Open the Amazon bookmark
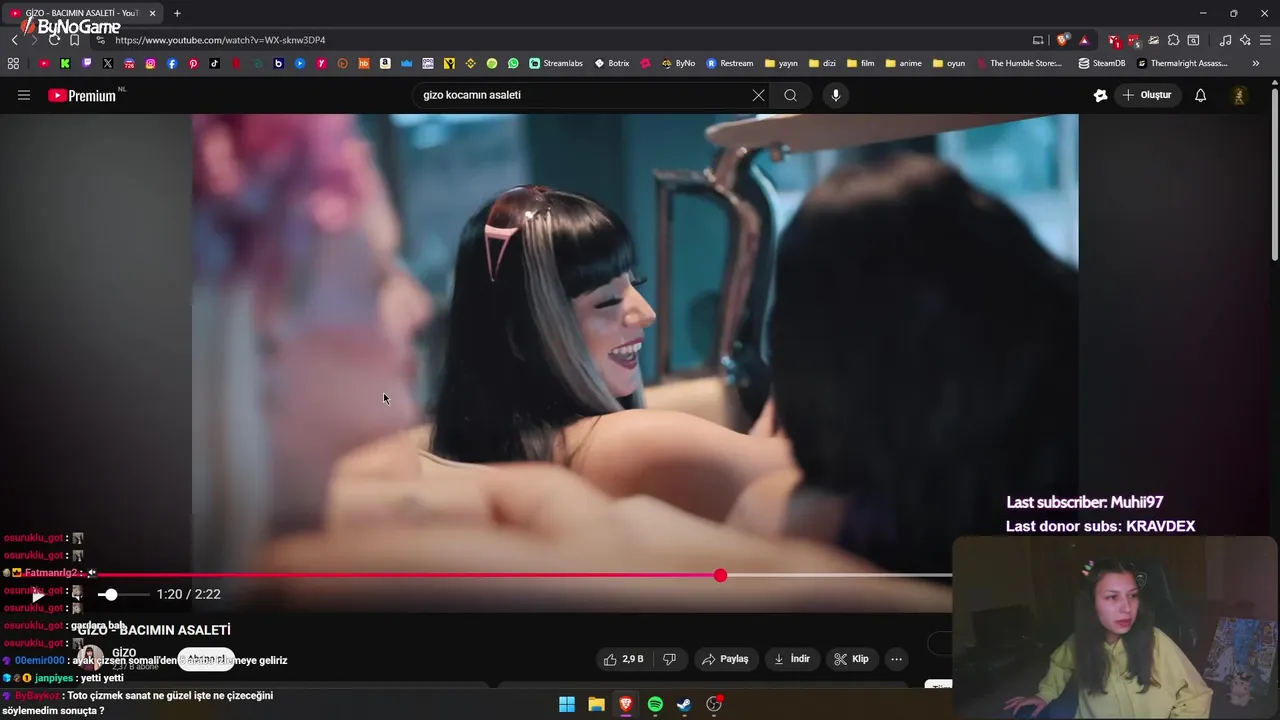This screenshot has width=1280, height=720. coord(385,63)
